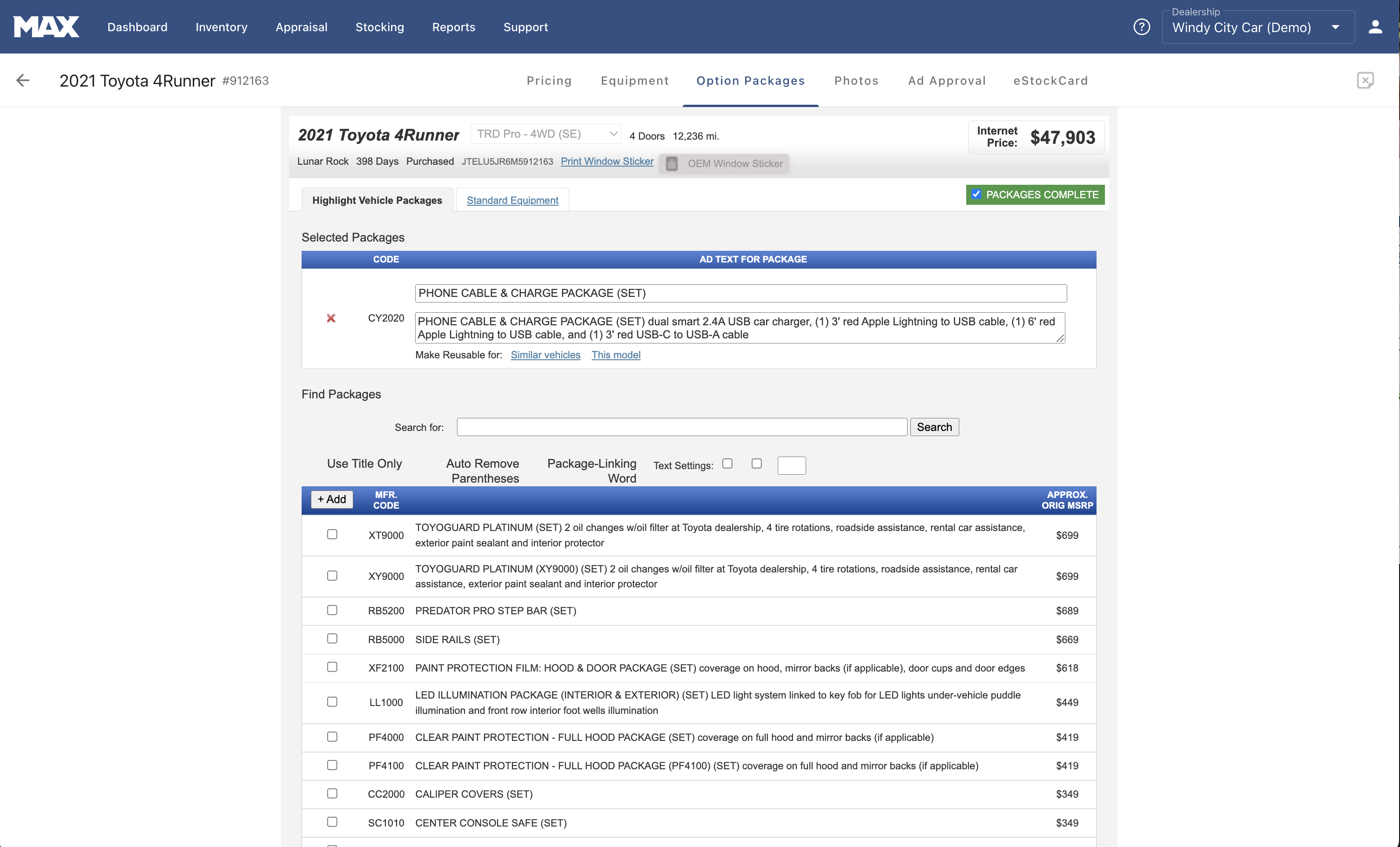Open the user profile icon
The width and height of the screenshot is (1400, 847).
click(x=1376, y=26)
